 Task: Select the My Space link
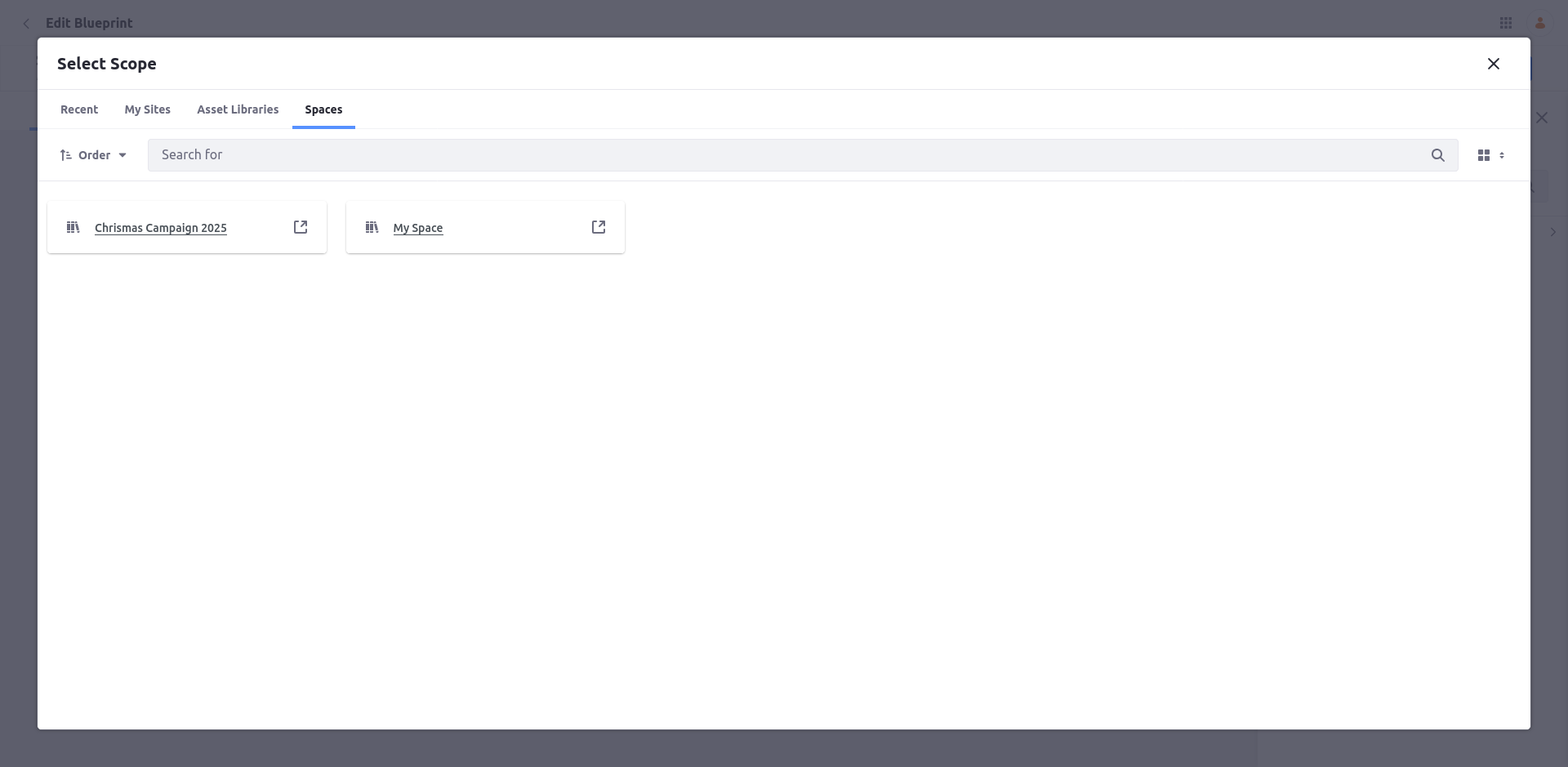tap(418, 228)
